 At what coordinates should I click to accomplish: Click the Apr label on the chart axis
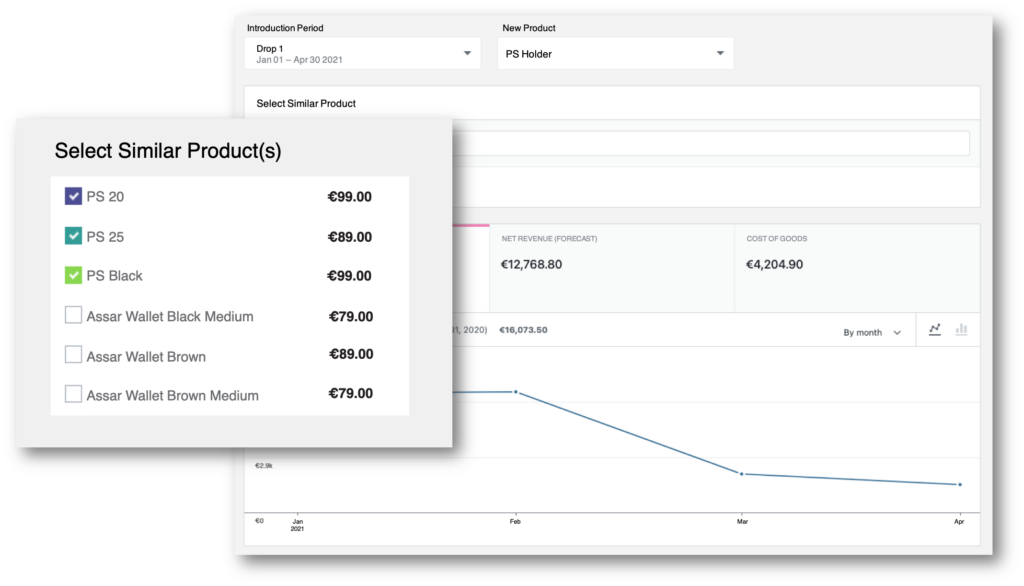959,521
